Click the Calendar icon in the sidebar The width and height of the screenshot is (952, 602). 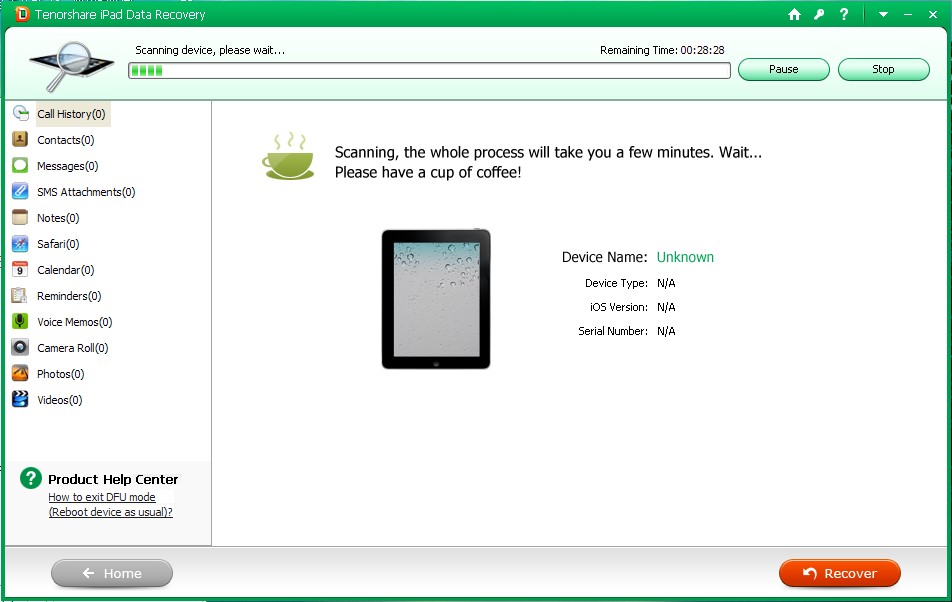(20, 269)
